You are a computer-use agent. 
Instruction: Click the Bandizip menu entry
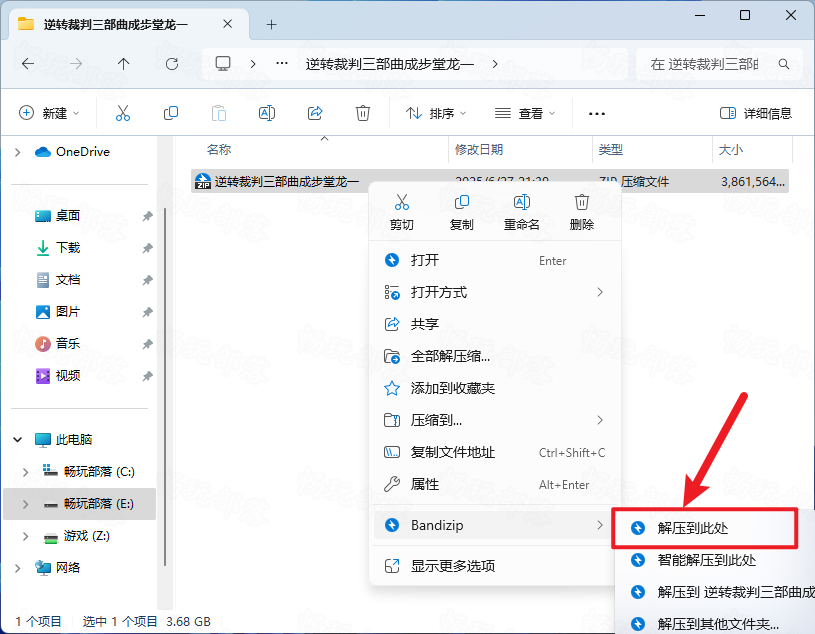495,525
